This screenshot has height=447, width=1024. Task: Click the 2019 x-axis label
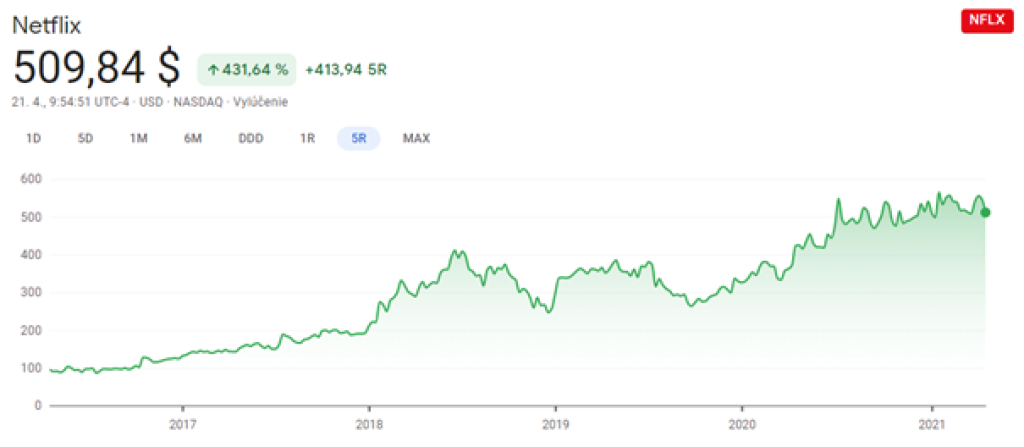(555, 425)
